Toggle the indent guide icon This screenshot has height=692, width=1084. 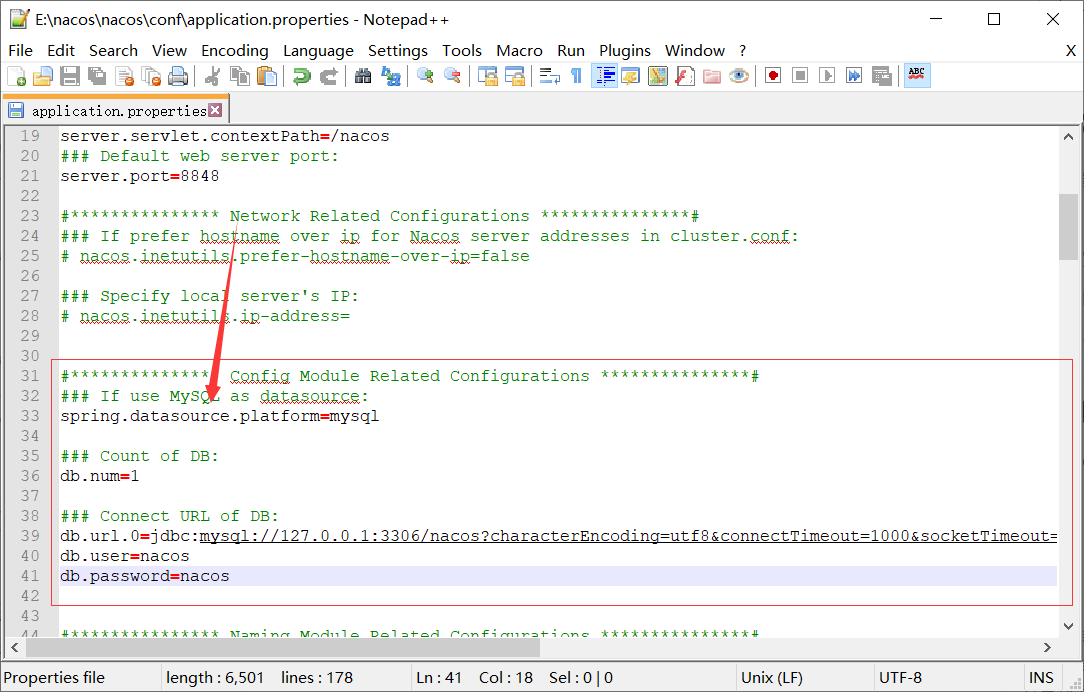click(x=604, y=75)
